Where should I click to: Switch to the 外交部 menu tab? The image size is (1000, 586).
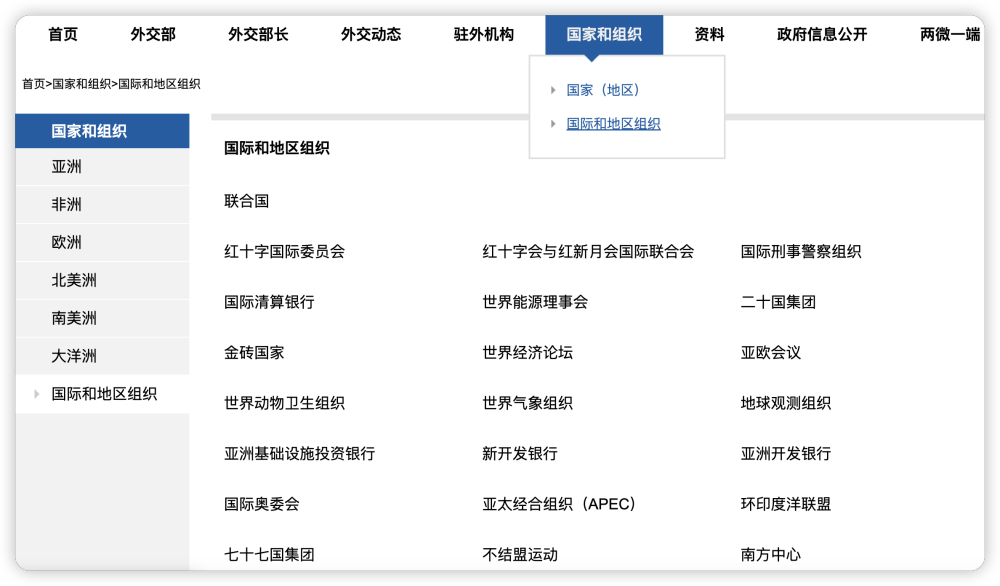[152, 33]
